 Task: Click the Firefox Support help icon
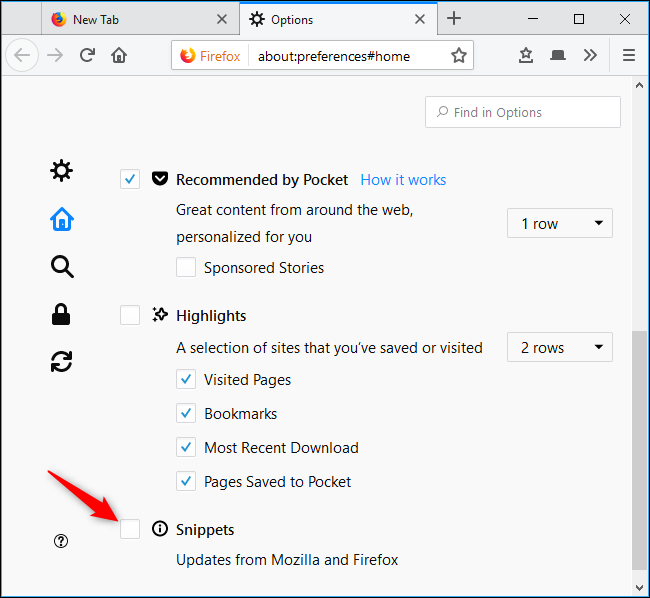(61, 541)
